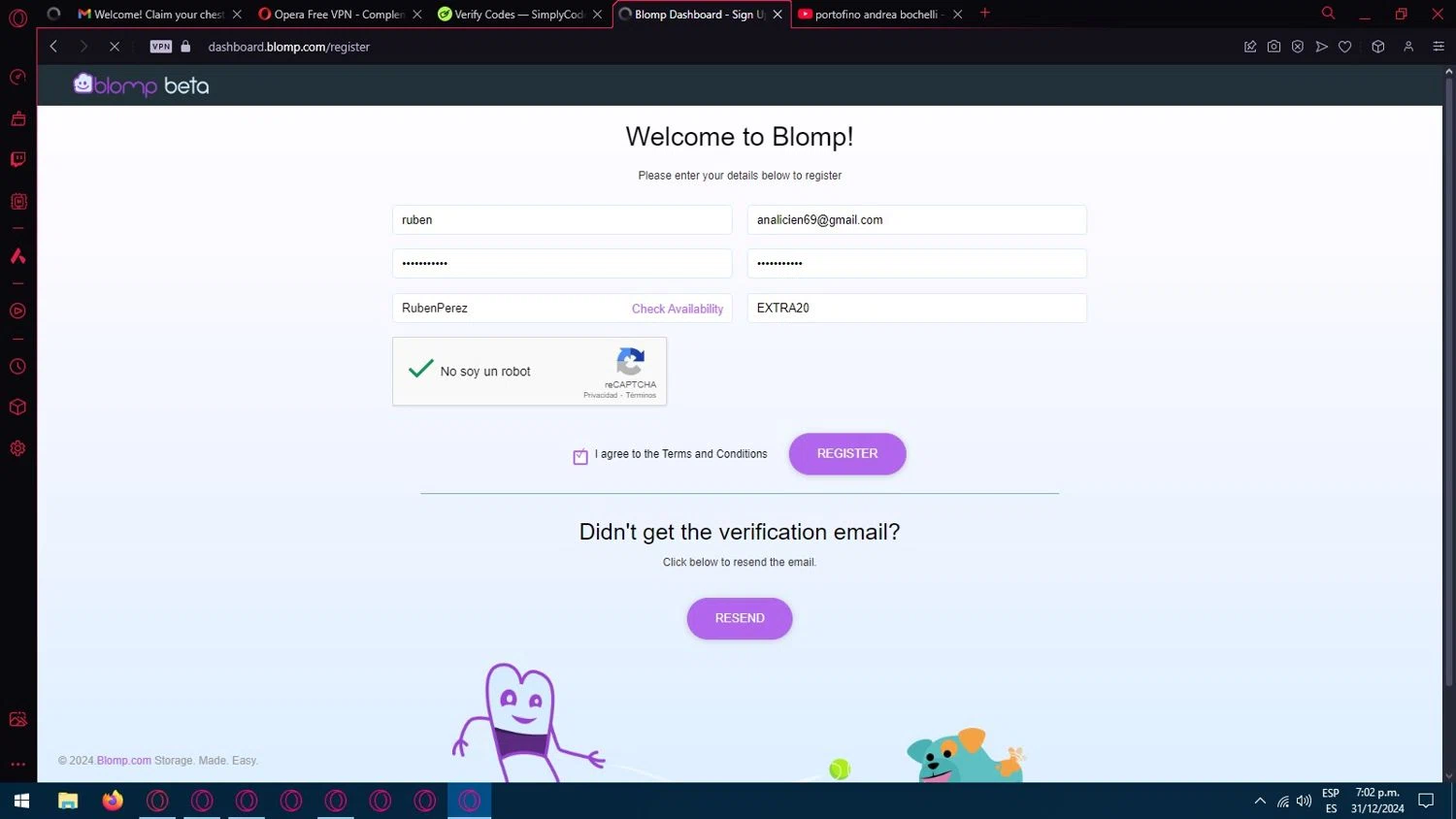Focus the name field containing ruben
Viewport: 1456px width, 819px height.
point(562,220)
